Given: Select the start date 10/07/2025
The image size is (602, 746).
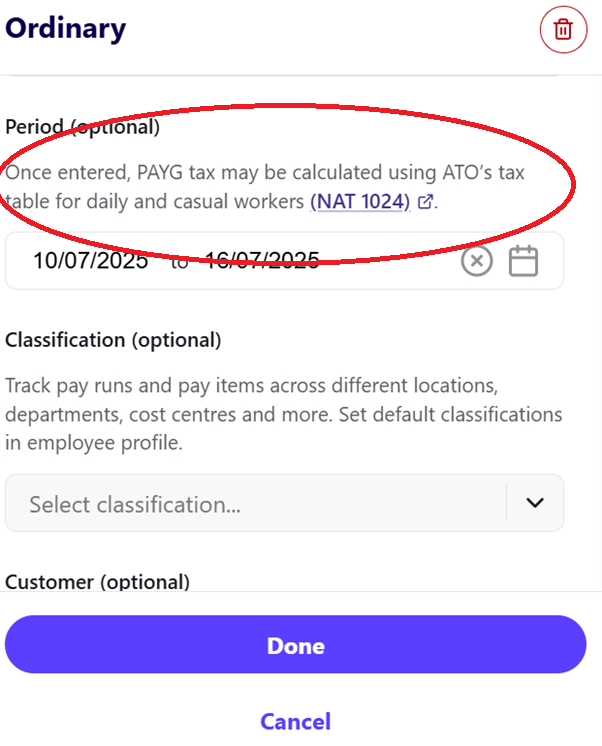Looking at the screenshot, I should [x=90, y=261].
